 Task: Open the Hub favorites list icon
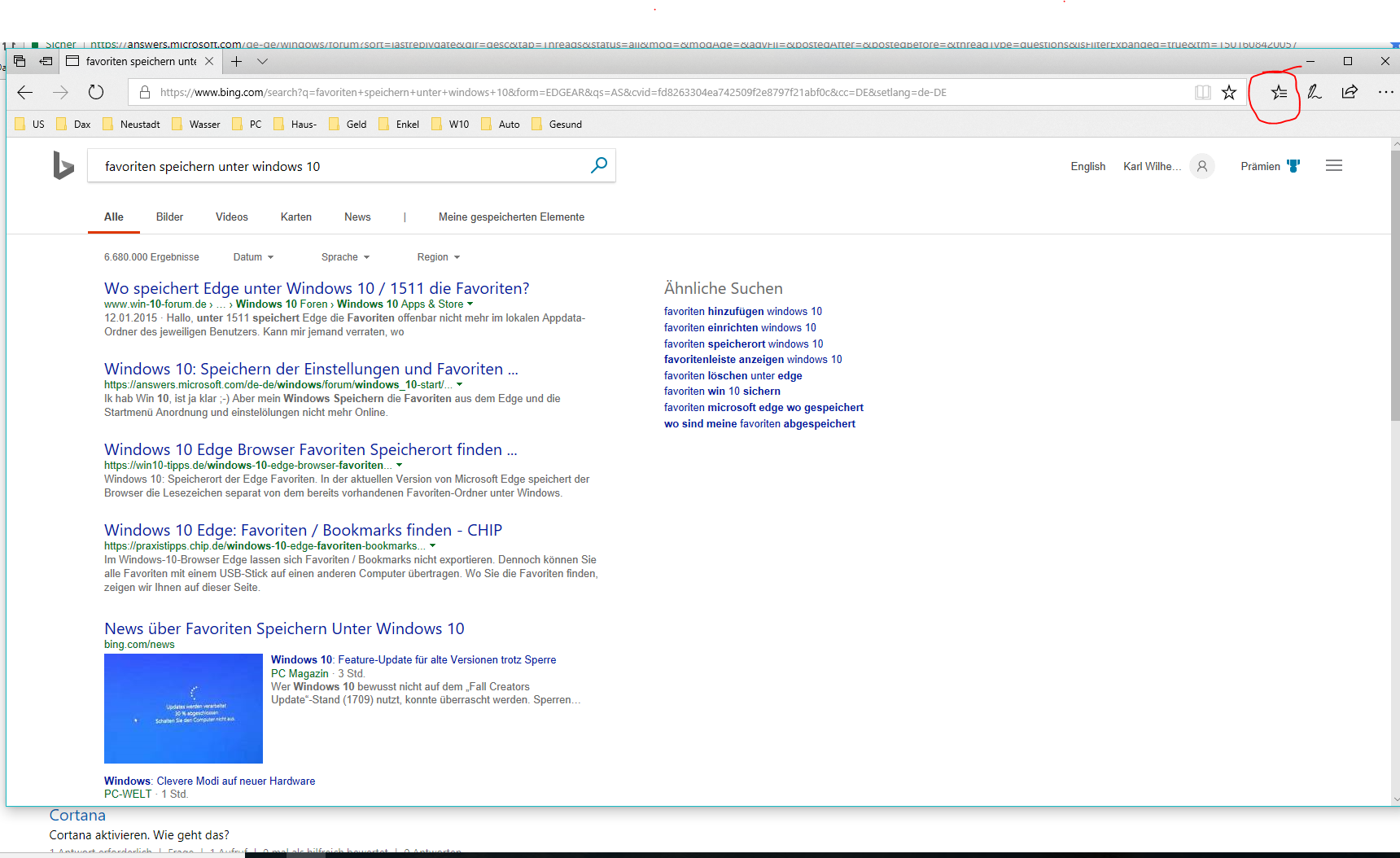[x=1279, y=92]
